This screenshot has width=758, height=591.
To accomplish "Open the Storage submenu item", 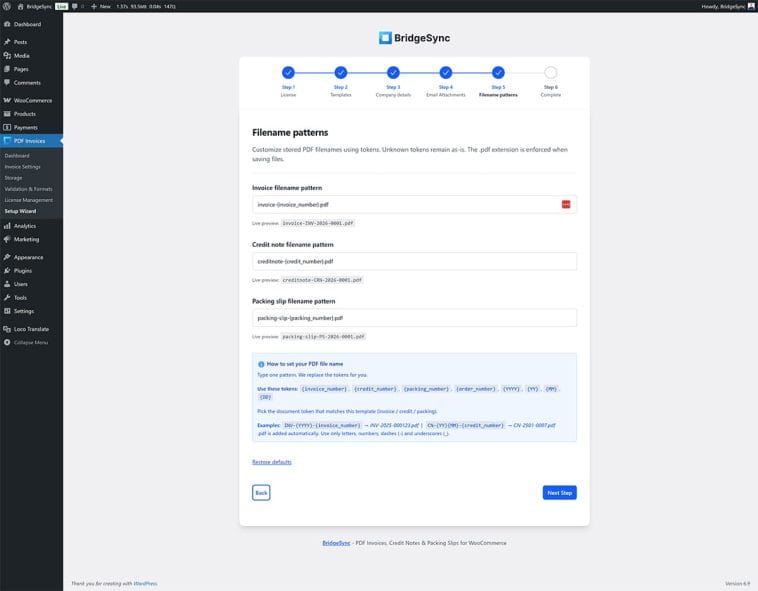I will (x=13, y=178).
